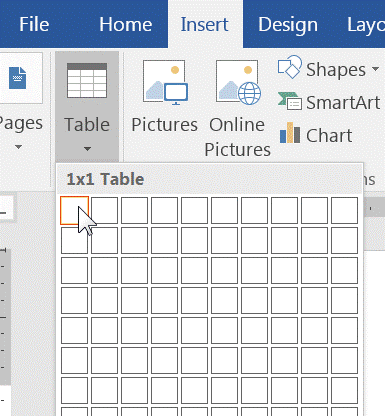This screenshot has width=385, height=416.
Task: Click the Pages document icon
Action: click(x=17, y=78)
